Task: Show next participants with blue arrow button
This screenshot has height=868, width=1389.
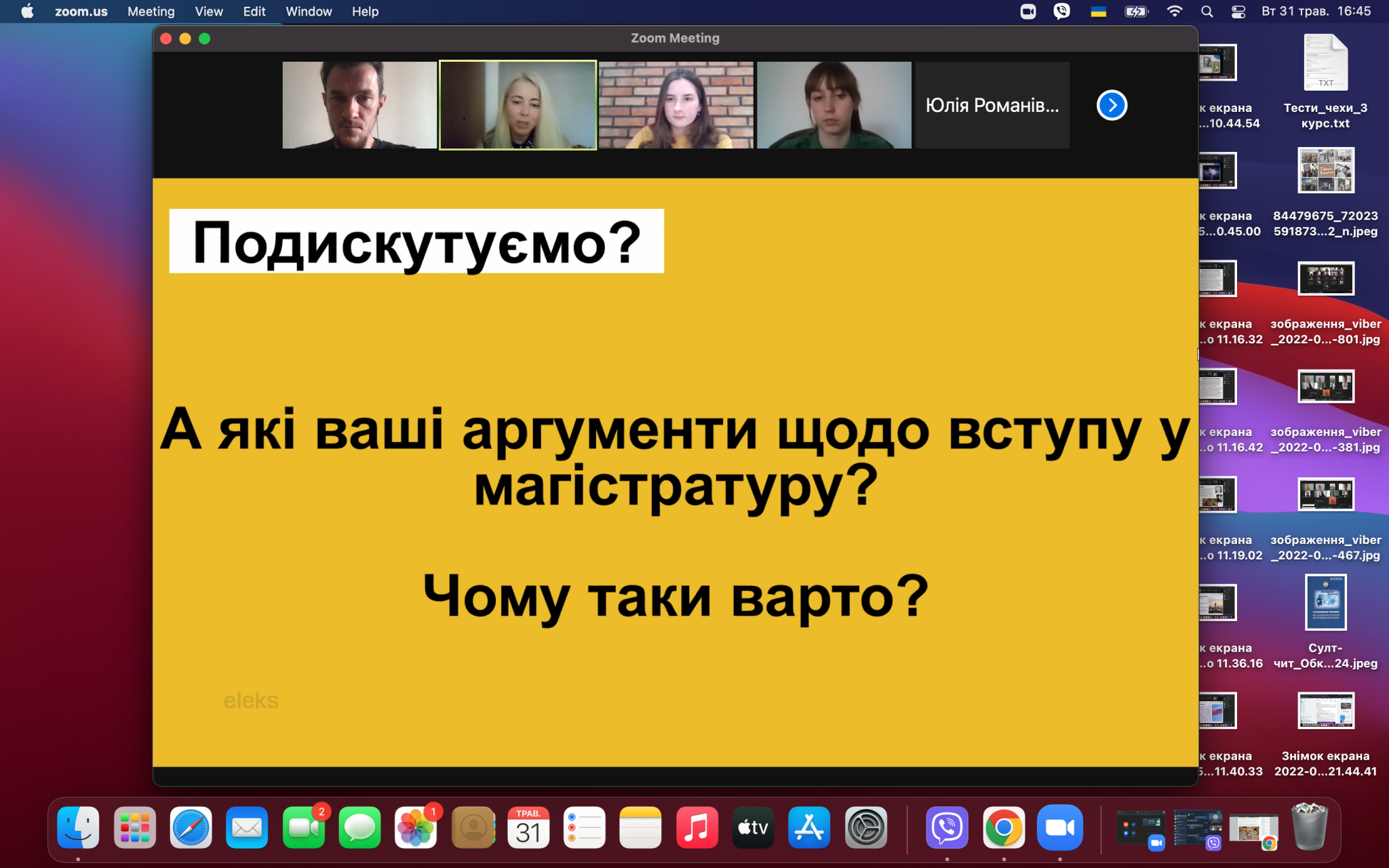Action: click(1112, 105)
